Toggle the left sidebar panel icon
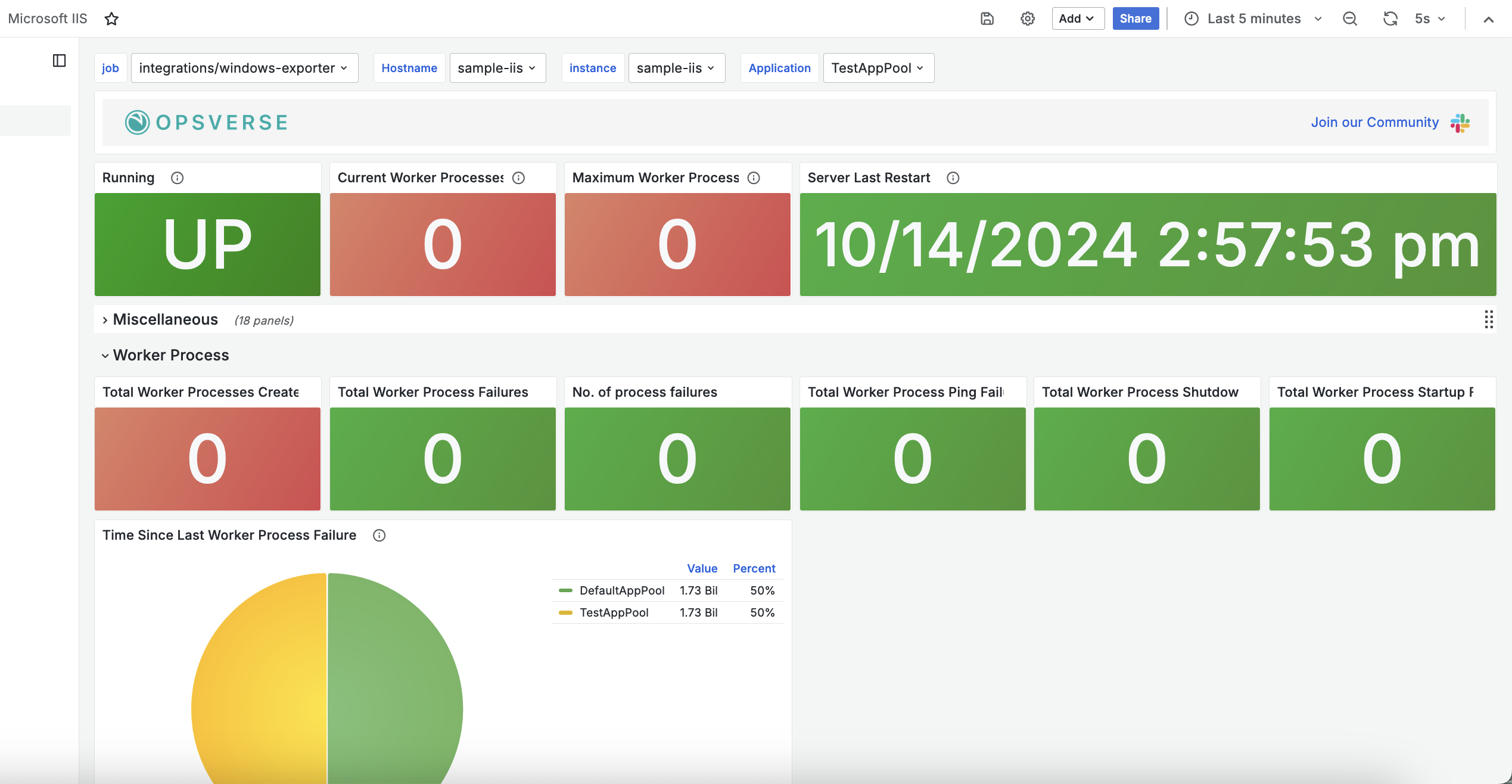The width and height of the screenshot is (1512, 784). click(x=59, y=60)
